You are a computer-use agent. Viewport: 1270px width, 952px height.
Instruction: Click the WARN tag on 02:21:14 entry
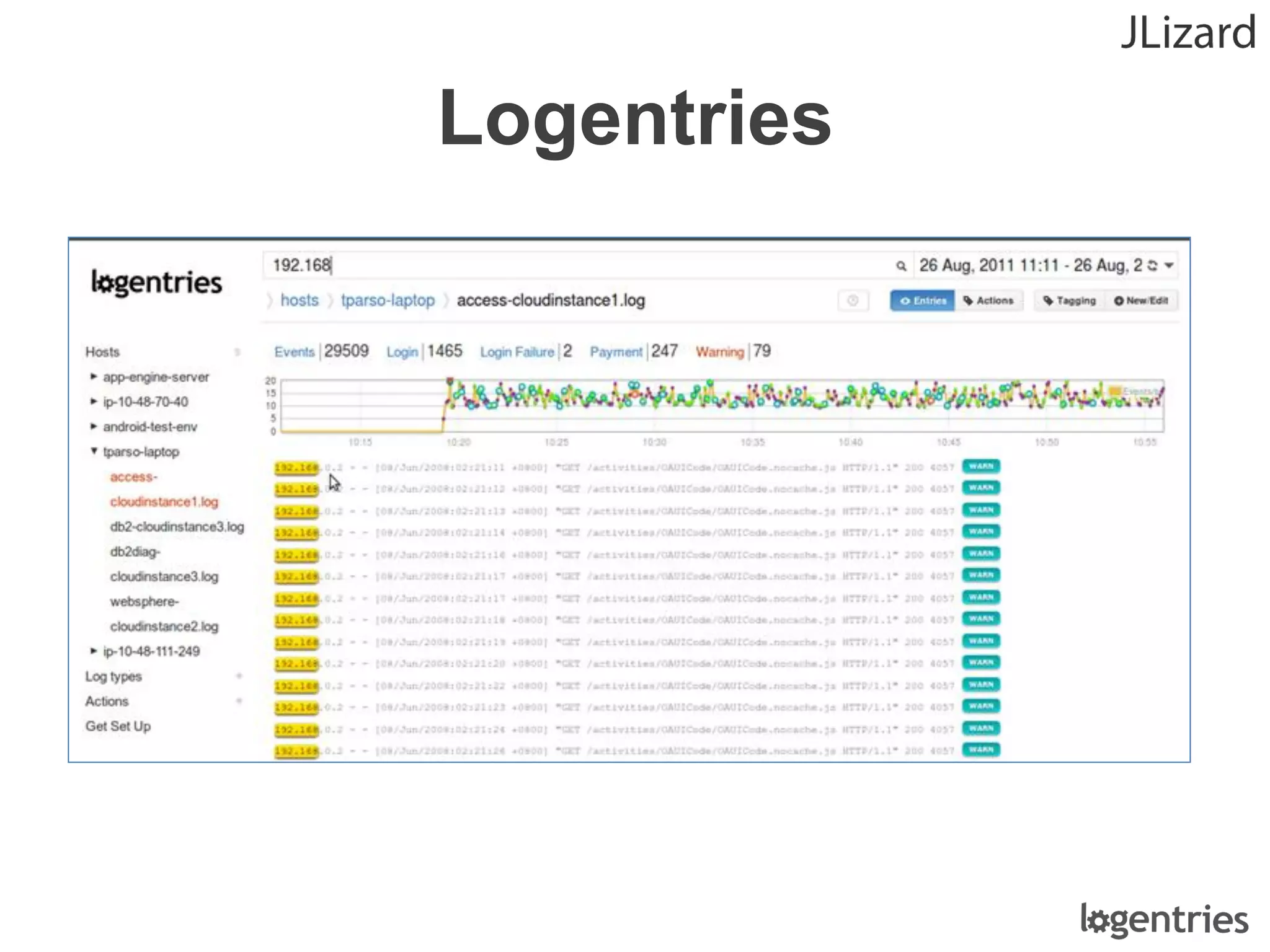981,532
